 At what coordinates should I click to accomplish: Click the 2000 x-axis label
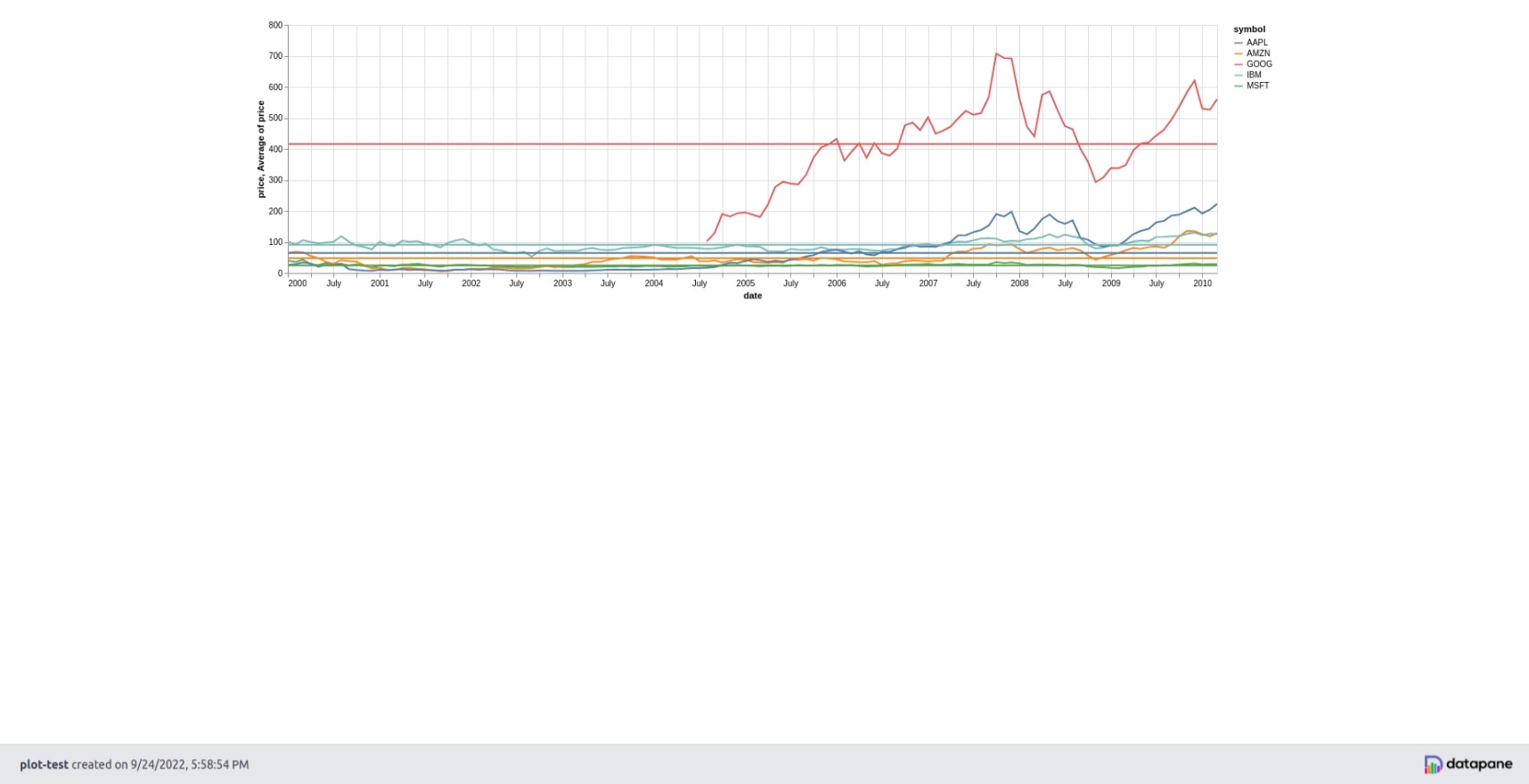click(298, 283)
